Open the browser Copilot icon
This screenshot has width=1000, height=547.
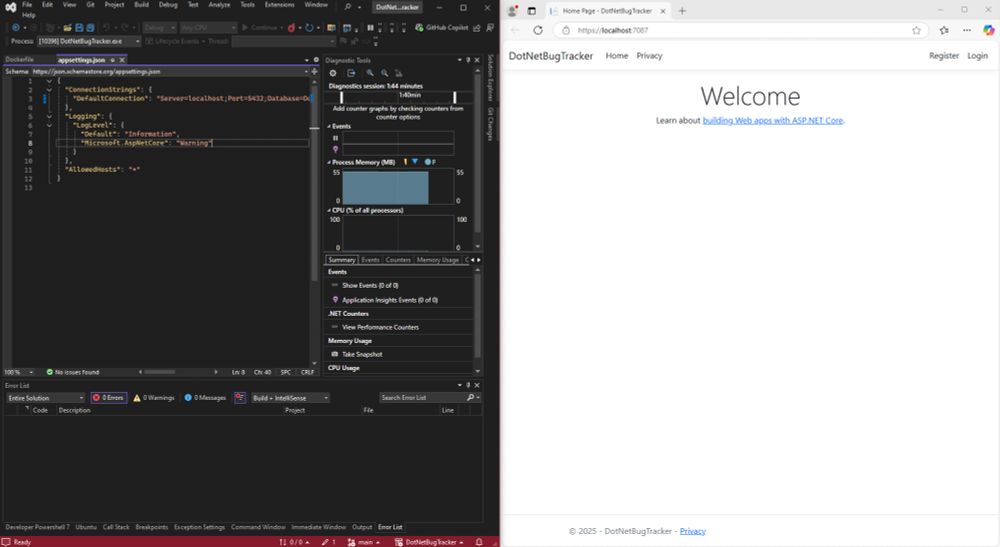989,30
